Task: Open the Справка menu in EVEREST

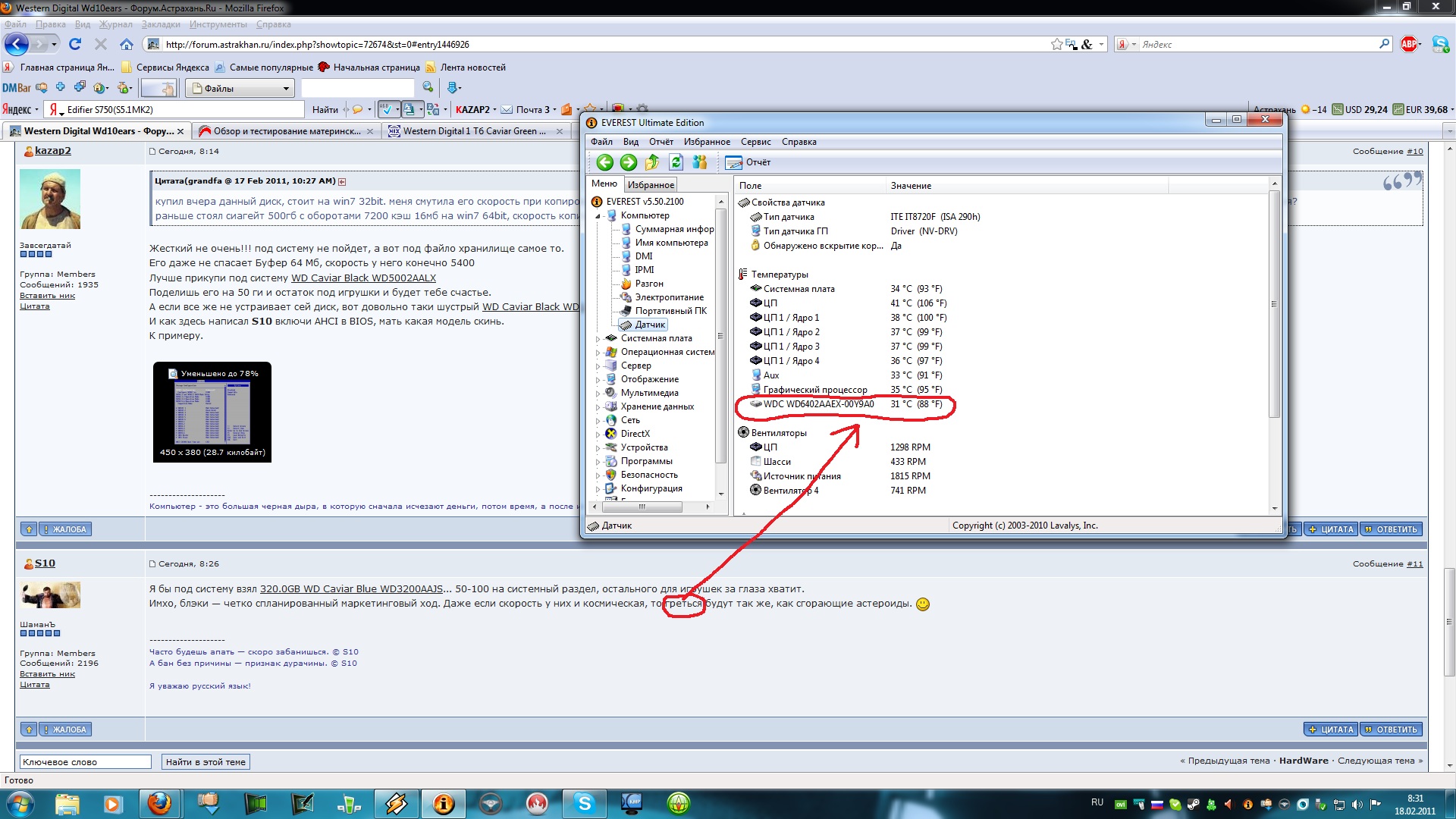Action: [799, 142]
